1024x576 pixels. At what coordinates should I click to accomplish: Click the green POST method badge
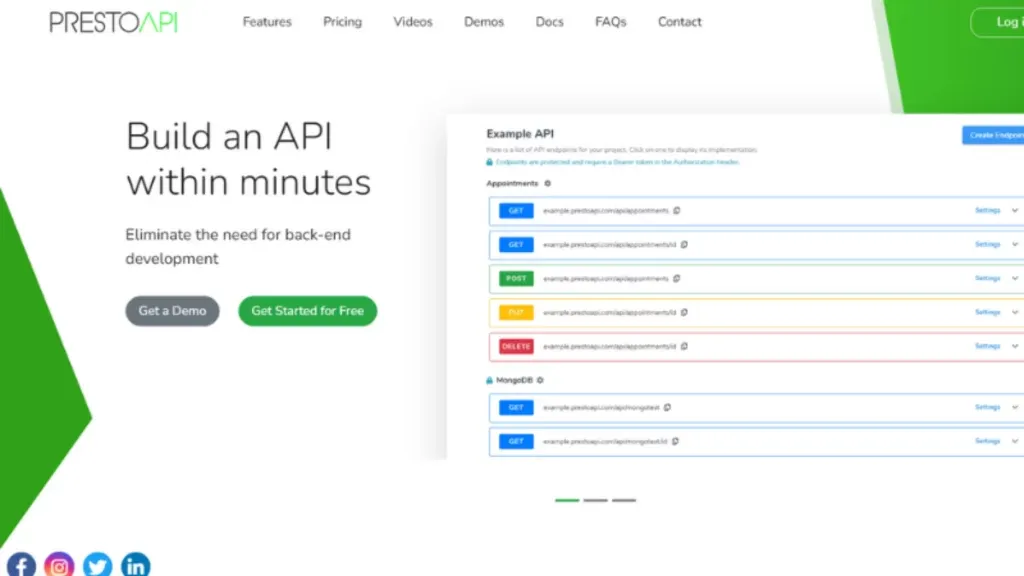[516, 279]
